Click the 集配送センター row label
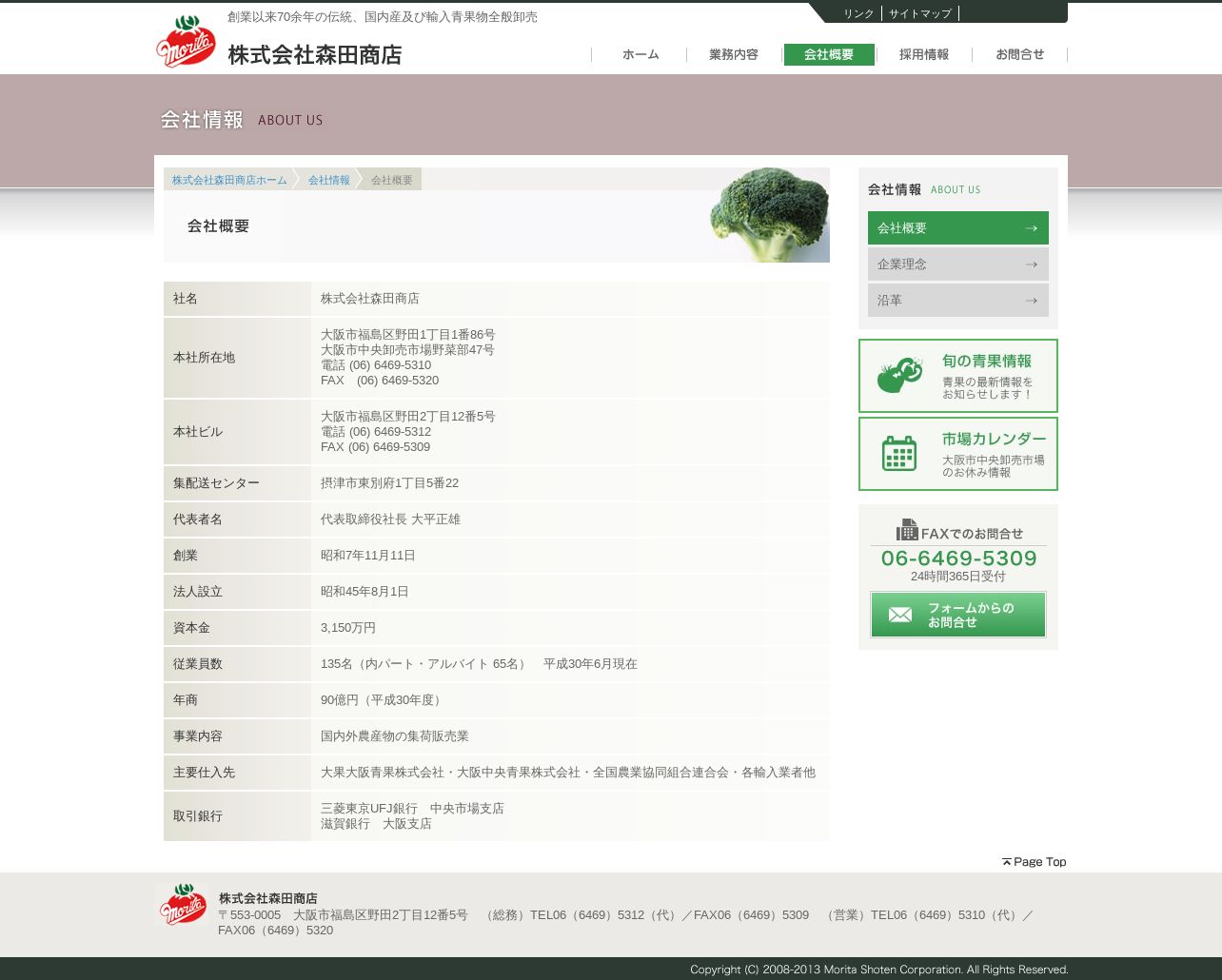The height and width of the screenshot is (980, 1222). [216, 483]
